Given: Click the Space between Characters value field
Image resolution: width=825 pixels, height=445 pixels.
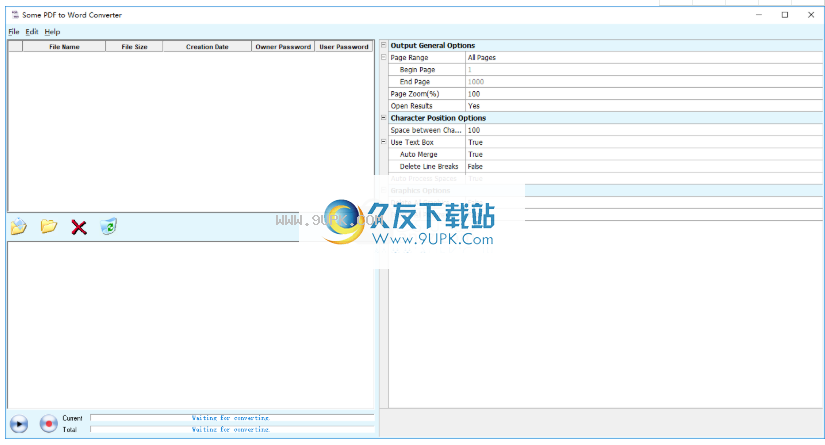Looking at the screenshot, I should pos(644,130).
